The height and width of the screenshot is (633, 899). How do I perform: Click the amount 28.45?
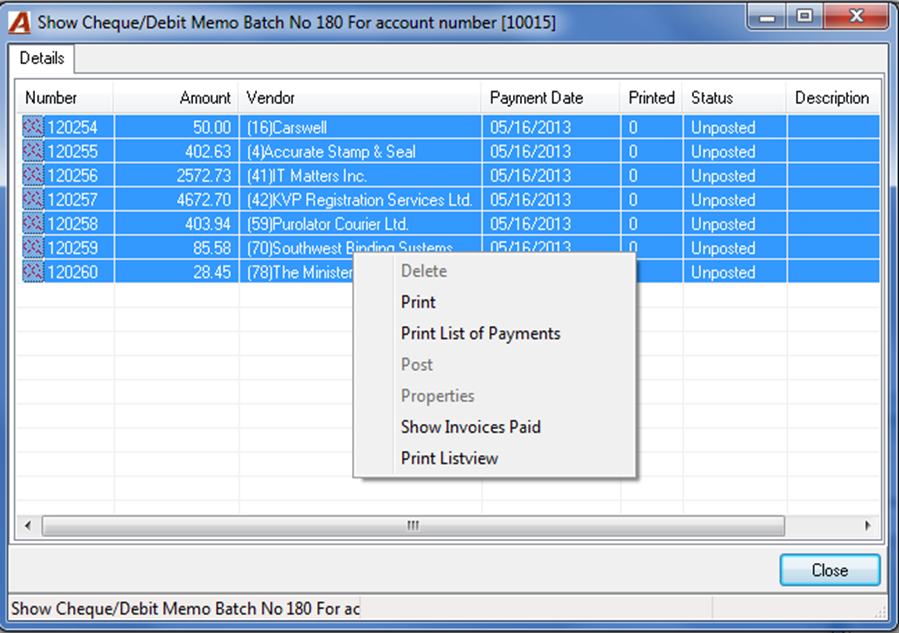212,272
